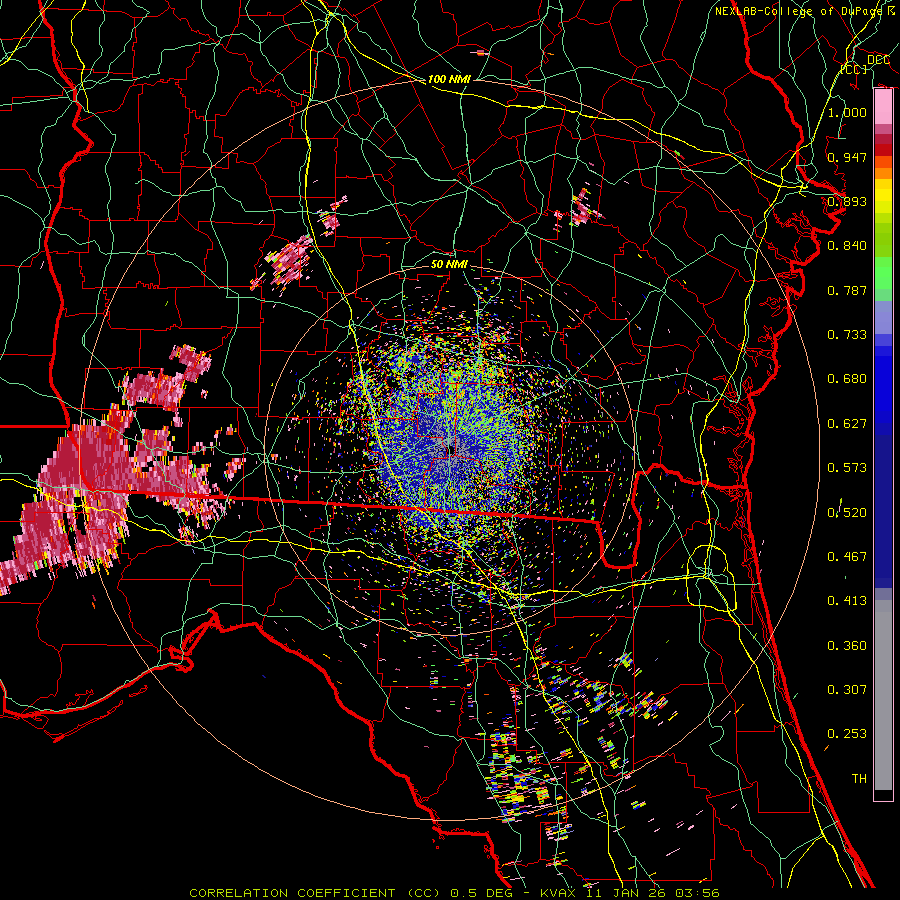Click the "TH" threshold legend label
Screen dimensions: 900x900
coord(859,778)
